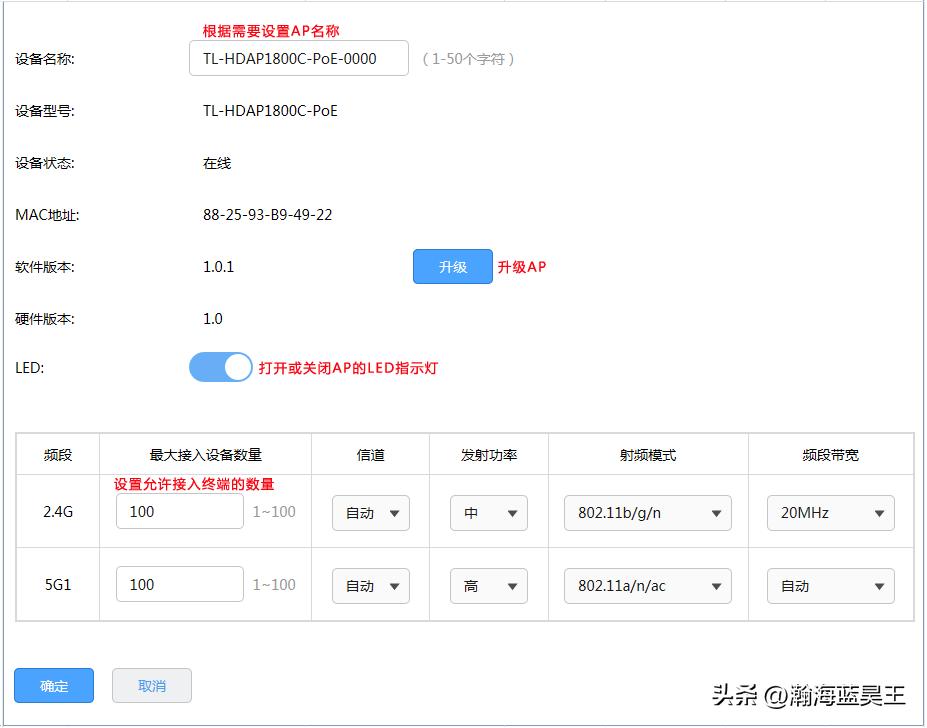Click the 确定 confirm button
The width and height of the screenshot is (927, 728).
[x=53, y=685]
